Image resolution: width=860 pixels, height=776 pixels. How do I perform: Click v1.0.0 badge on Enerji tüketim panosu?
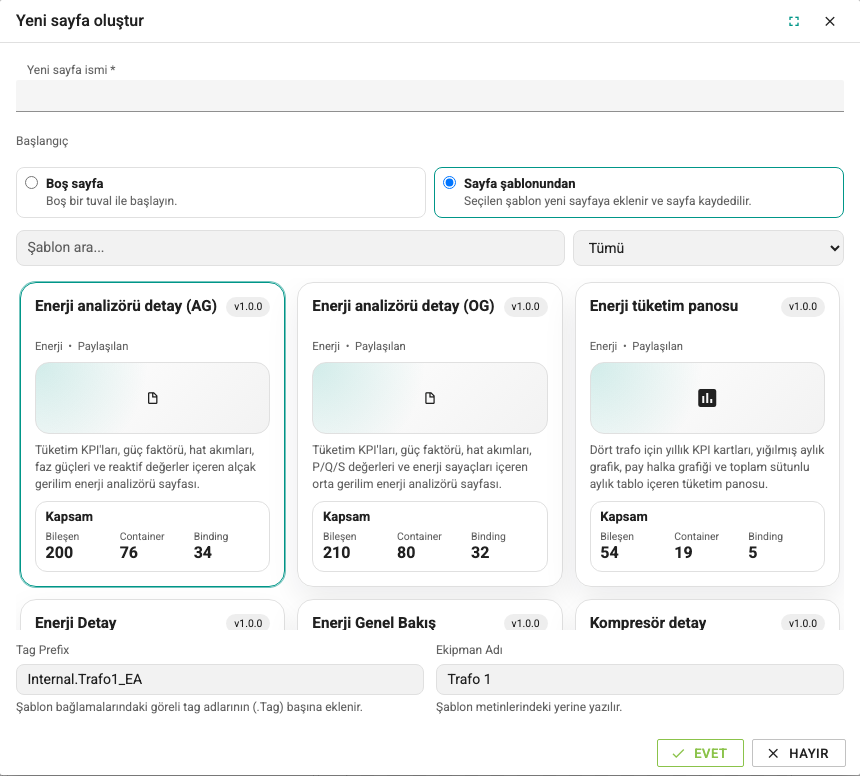[803, 307]
